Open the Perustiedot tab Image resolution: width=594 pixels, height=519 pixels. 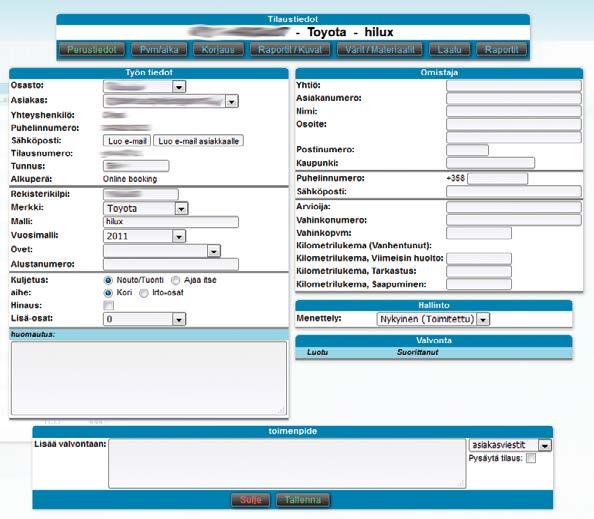(92, 49)
